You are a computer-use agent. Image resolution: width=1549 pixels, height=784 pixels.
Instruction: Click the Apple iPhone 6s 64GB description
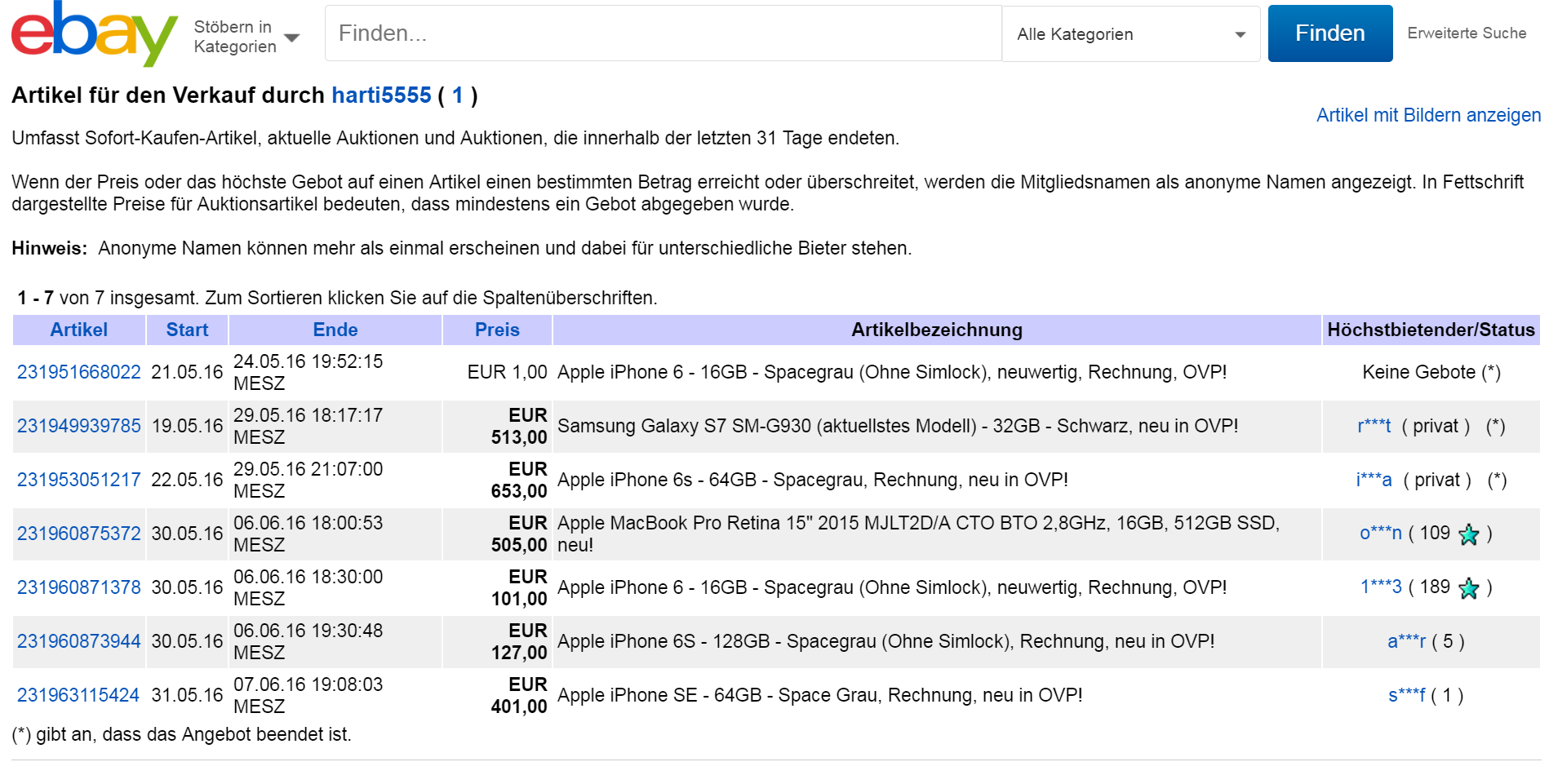813,480
